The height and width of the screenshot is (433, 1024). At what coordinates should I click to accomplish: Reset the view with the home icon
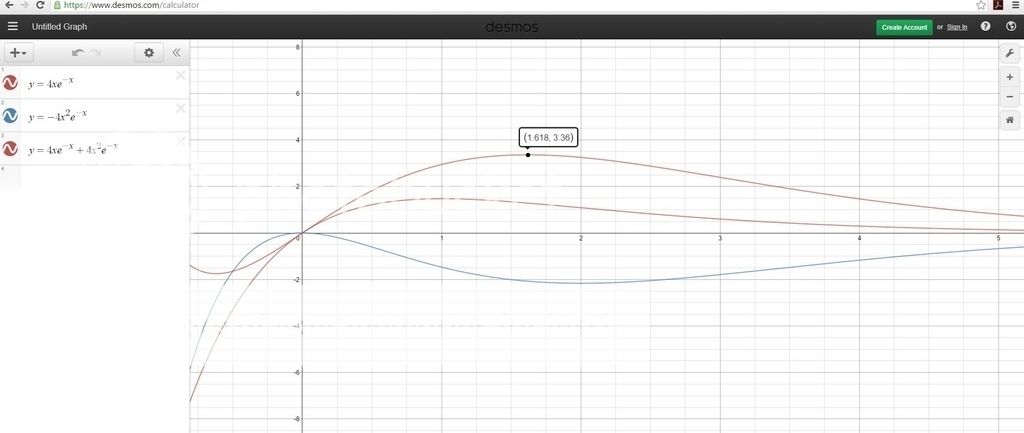click(x=1009, y=120)
